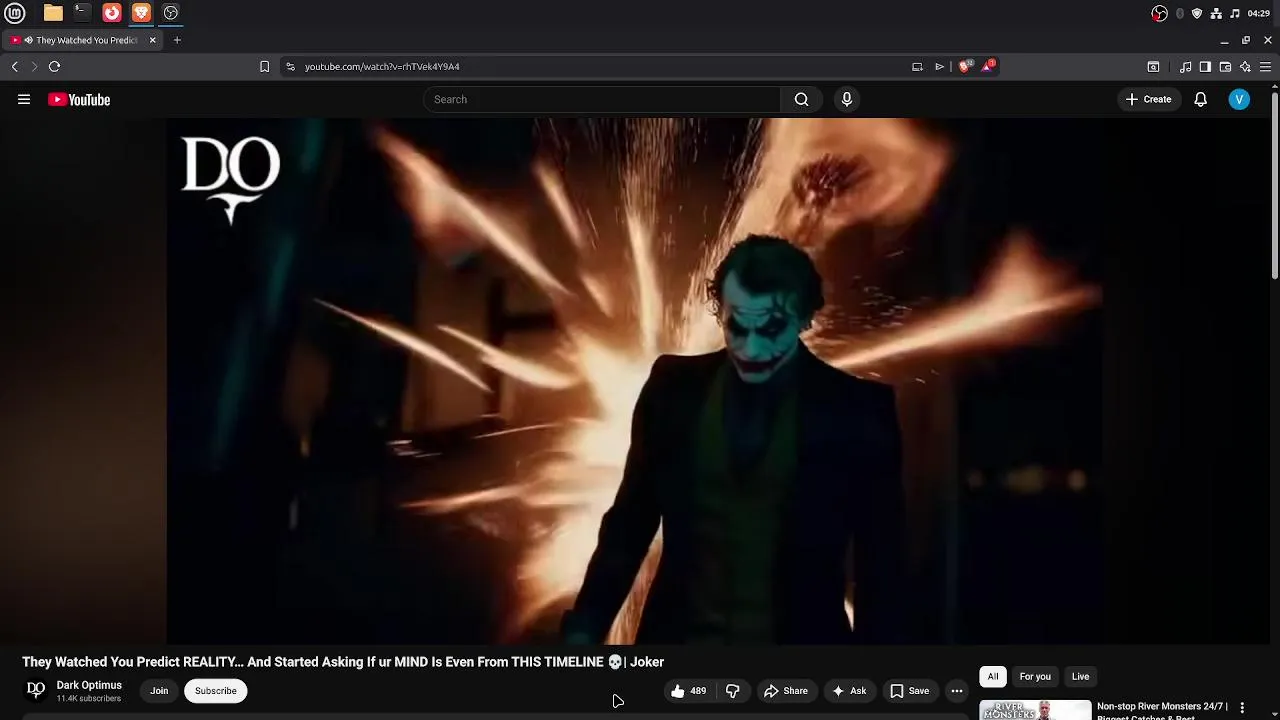The height and width of the screenshot is (720, 1280).
Task: Select the 'For you' filter chip
Action: click(1035, 677)
